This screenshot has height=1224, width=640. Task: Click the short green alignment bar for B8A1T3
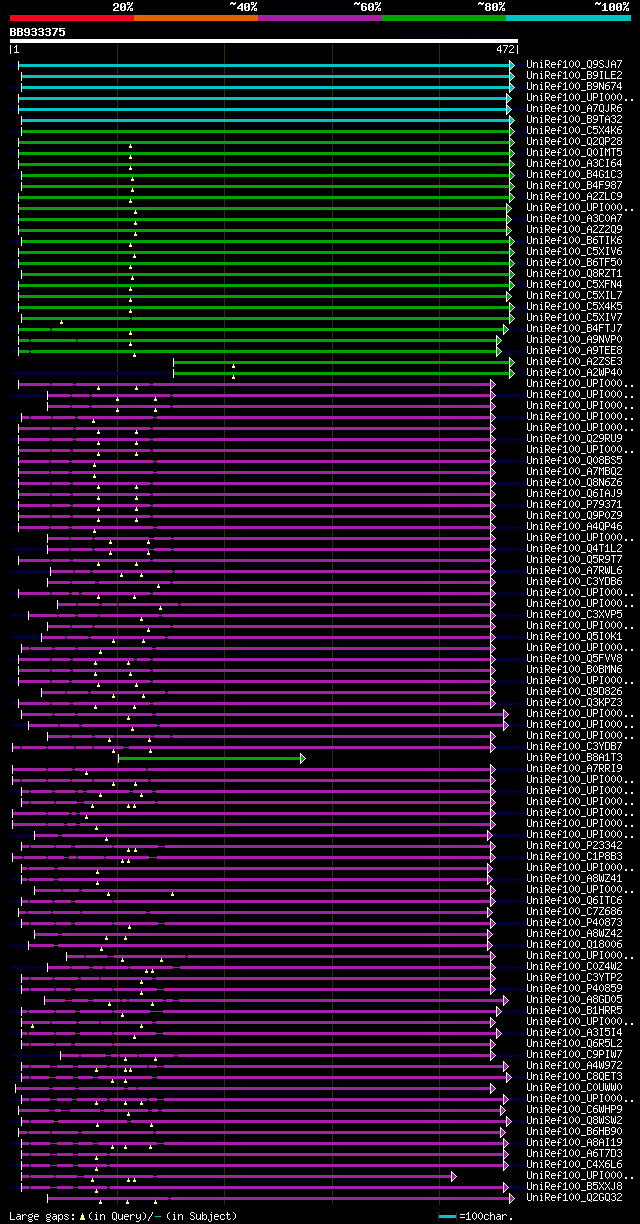[211, 758]
